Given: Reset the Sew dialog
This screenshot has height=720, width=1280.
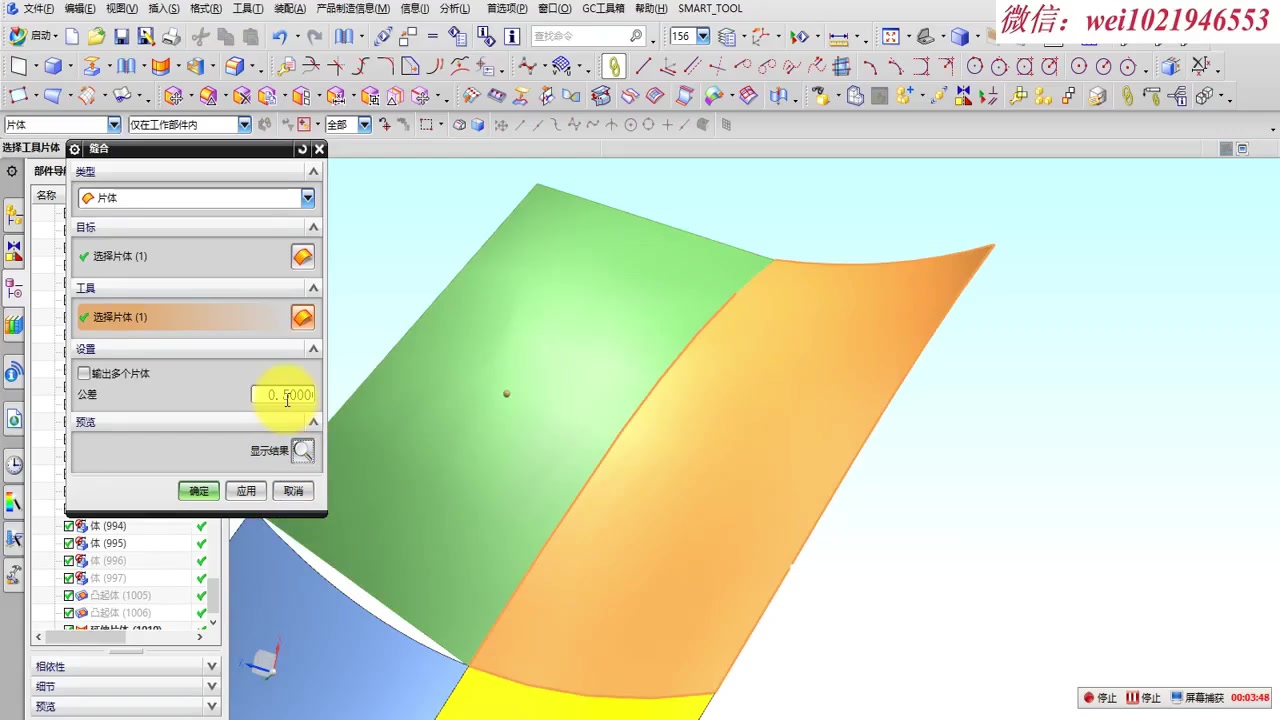Looking at the screenshot, I should 302,149.
